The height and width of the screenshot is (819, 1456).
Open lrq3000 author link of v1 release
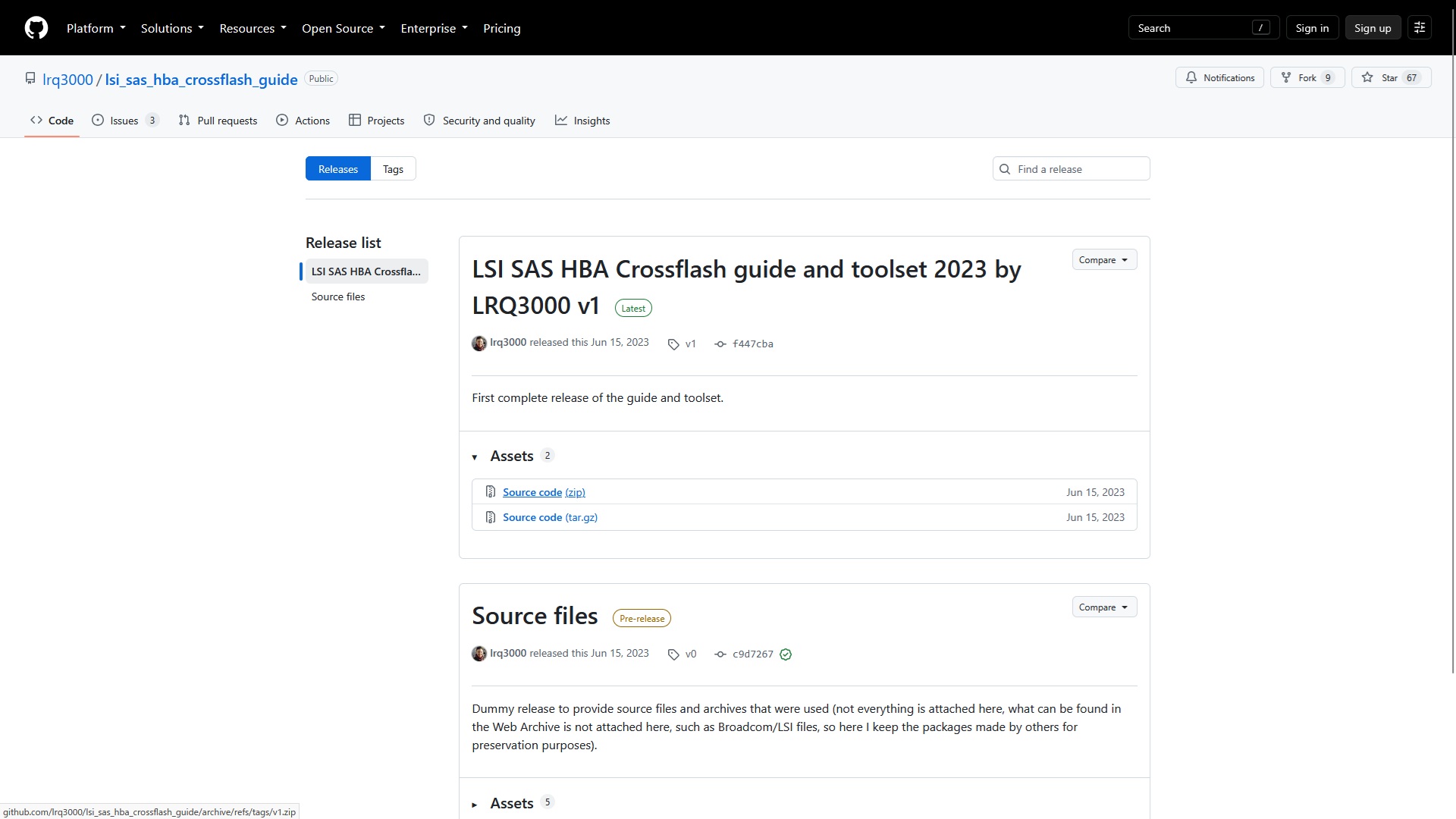[508, 342]
